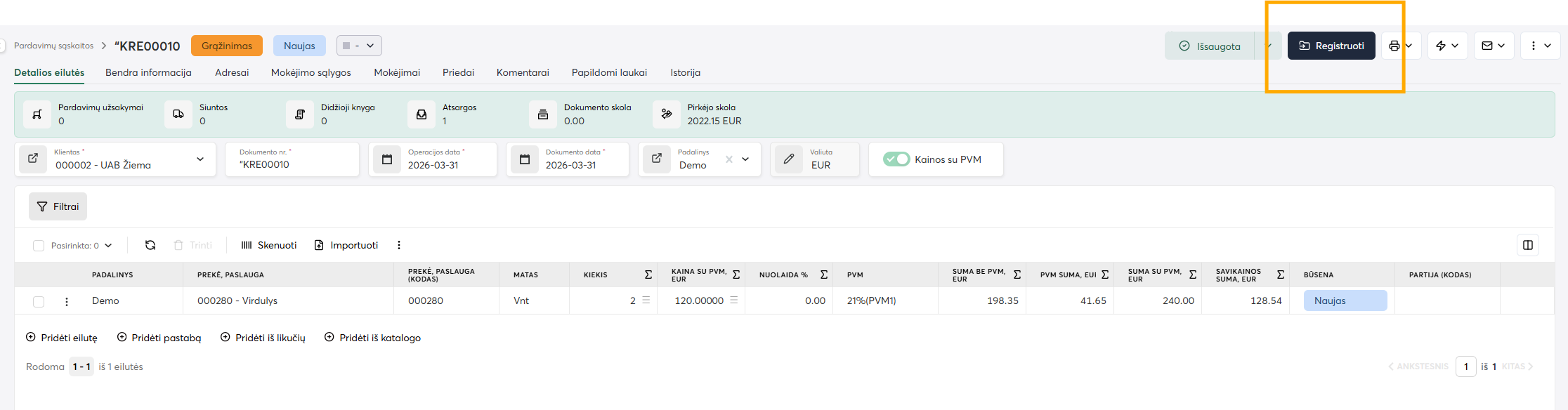
Task: Click the refresh icon above the table
Action: [x=150, y=245]
